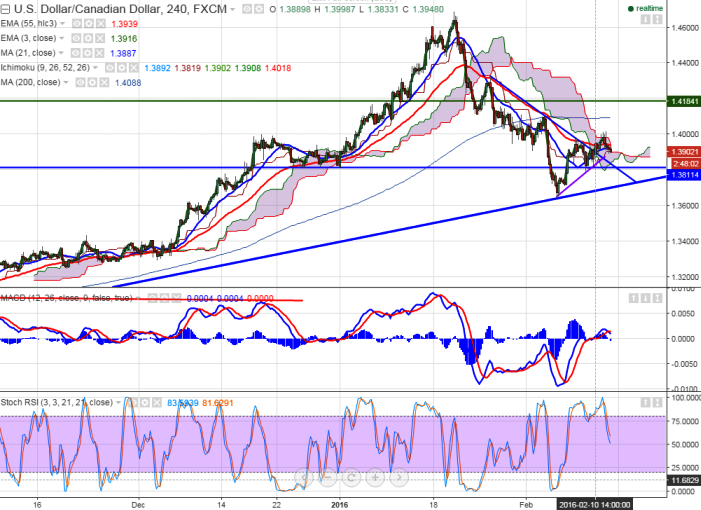The width and height of the screenshot is (701, 510).
Task: Remove the EMA (3, close) indicator
Action: pos(100,38)
